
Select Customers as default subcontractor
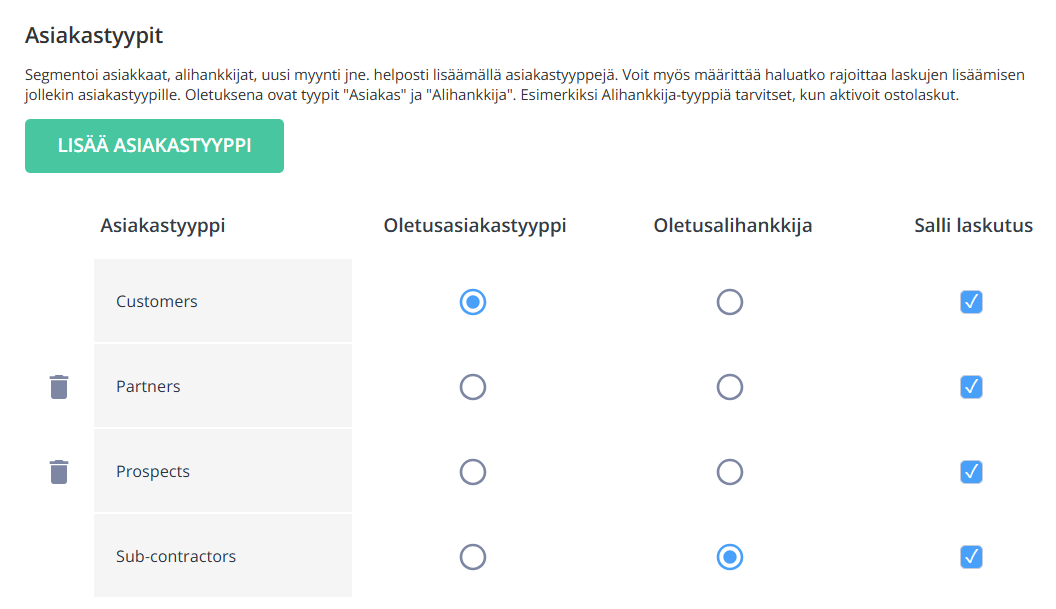tap(730, 302)
